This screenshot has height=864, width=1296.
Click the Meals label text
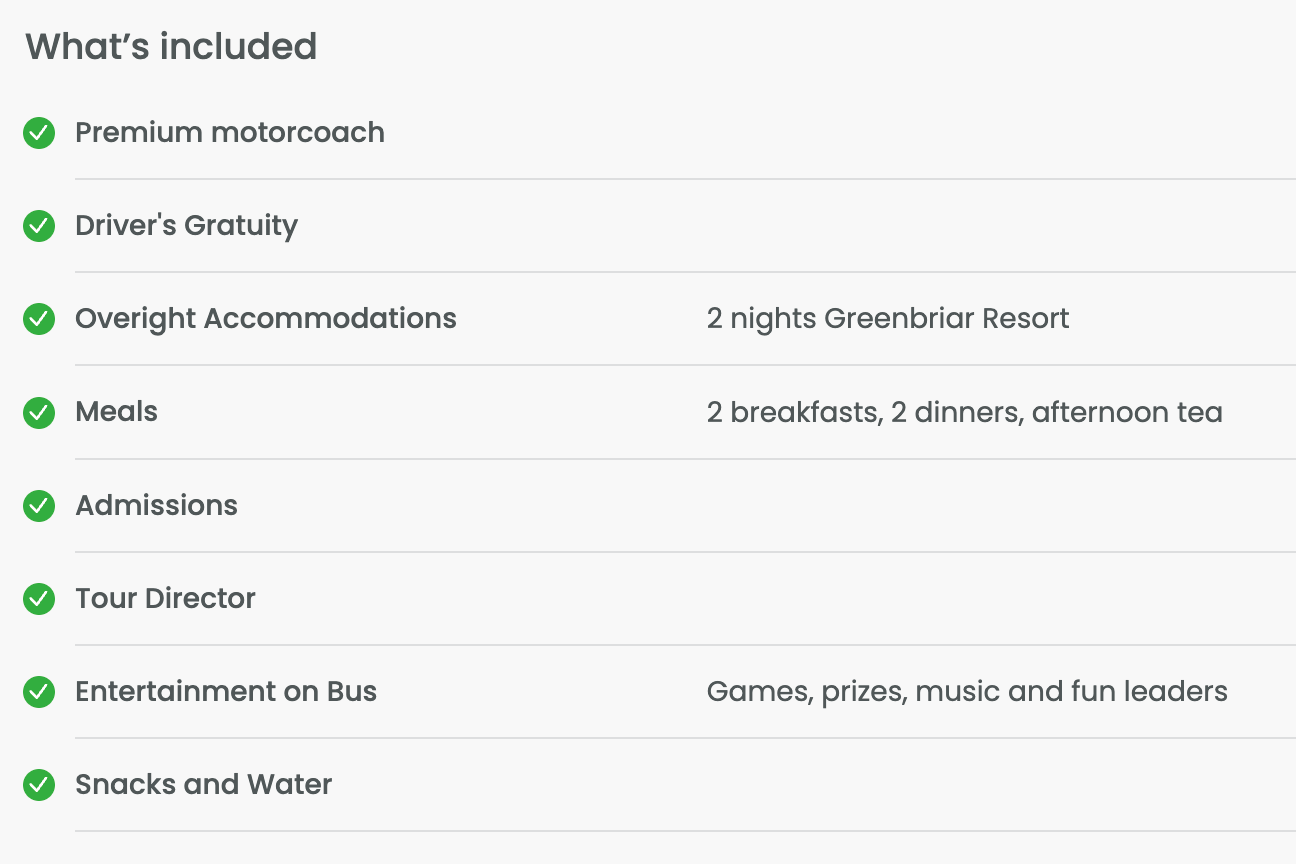[117, 412]
